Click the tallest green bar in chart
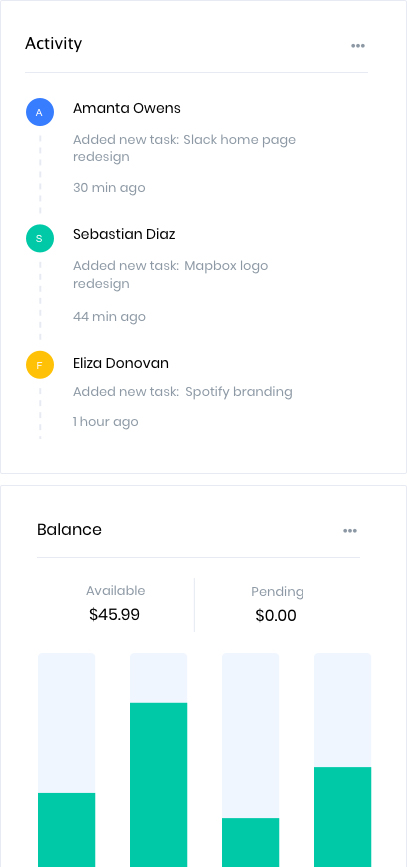This screenshot has height=867, width=407. tap(159, 785)
